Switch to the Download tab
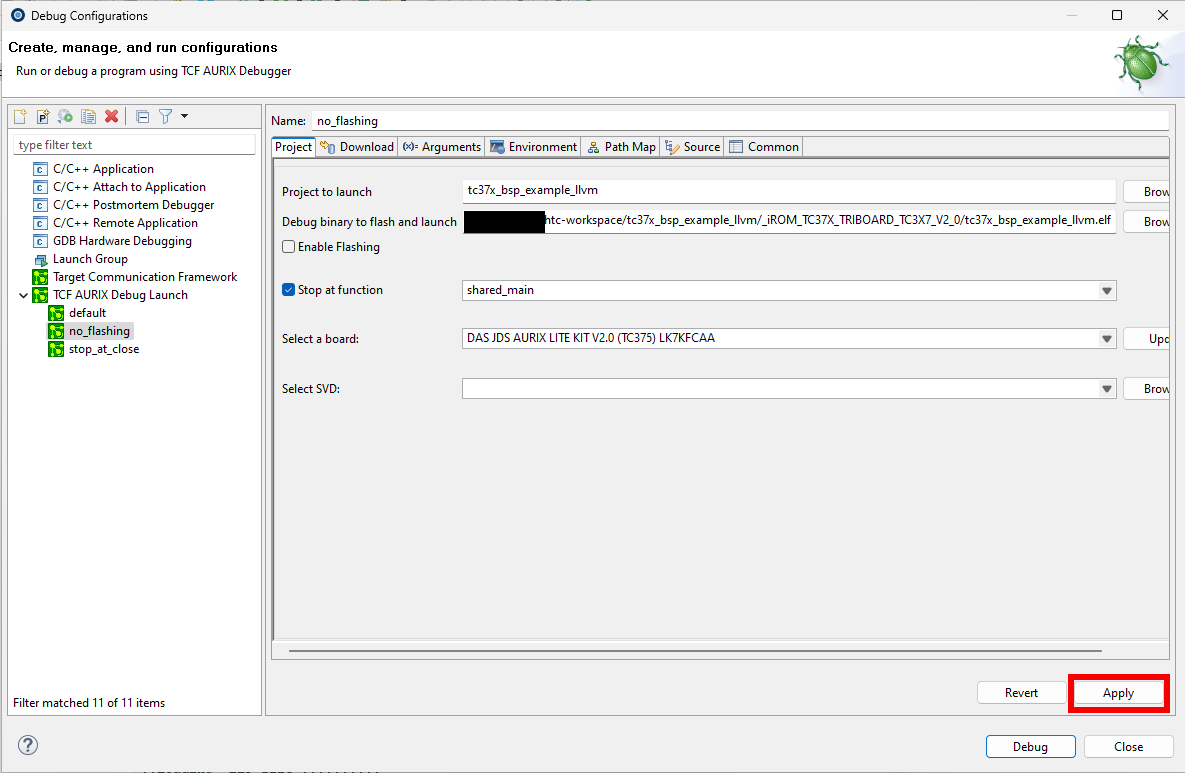This screenshot has width=1185, height=773. pyautogui.click(x=357, y=147)
